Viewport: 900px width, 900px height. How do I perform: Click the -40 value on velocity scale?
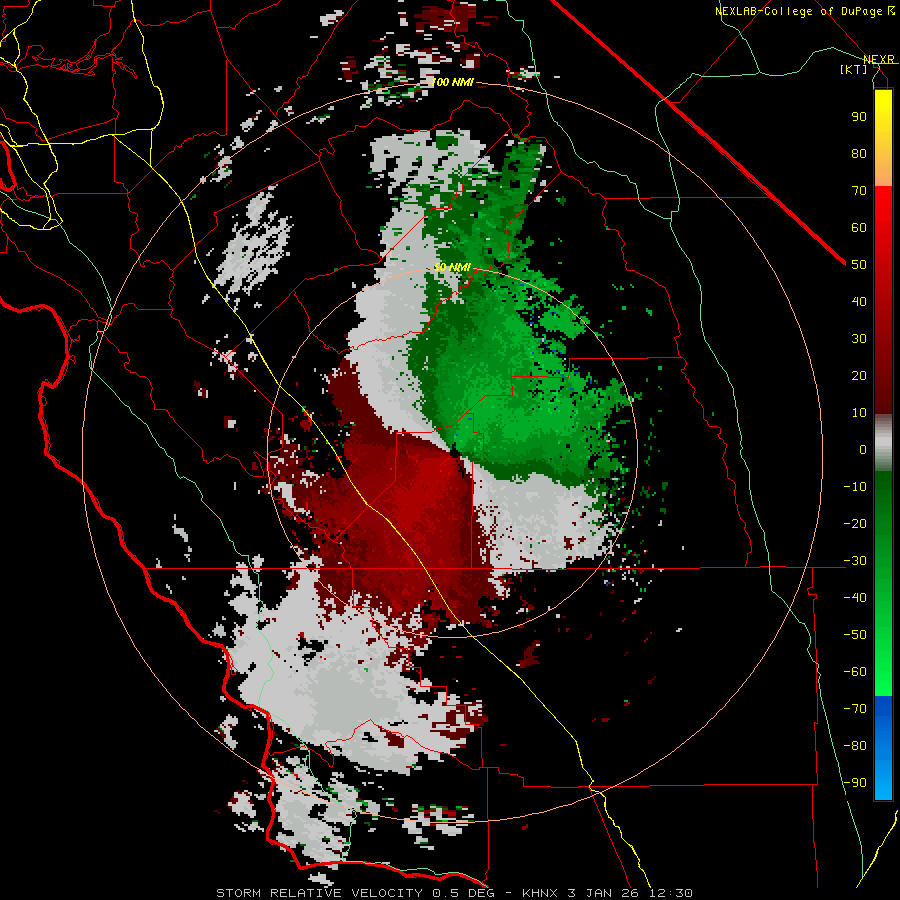coord(855,598)
